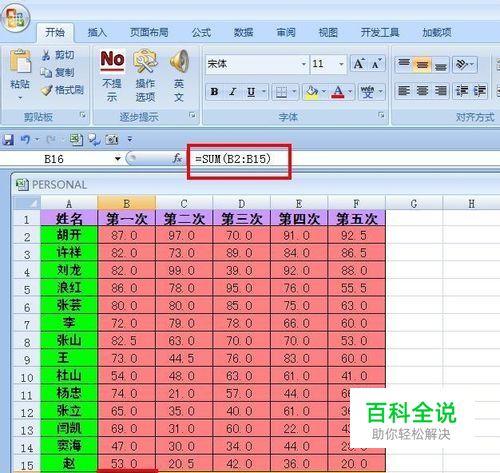Toggle Bold formatting
This screenshot has width=500, height=473.
214,92
